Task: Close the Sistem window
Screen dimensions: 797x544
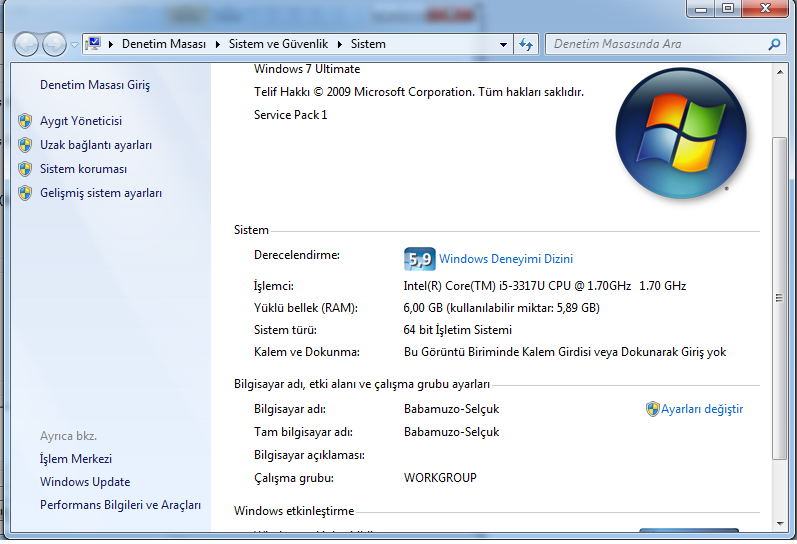Action: coord(765,9)
